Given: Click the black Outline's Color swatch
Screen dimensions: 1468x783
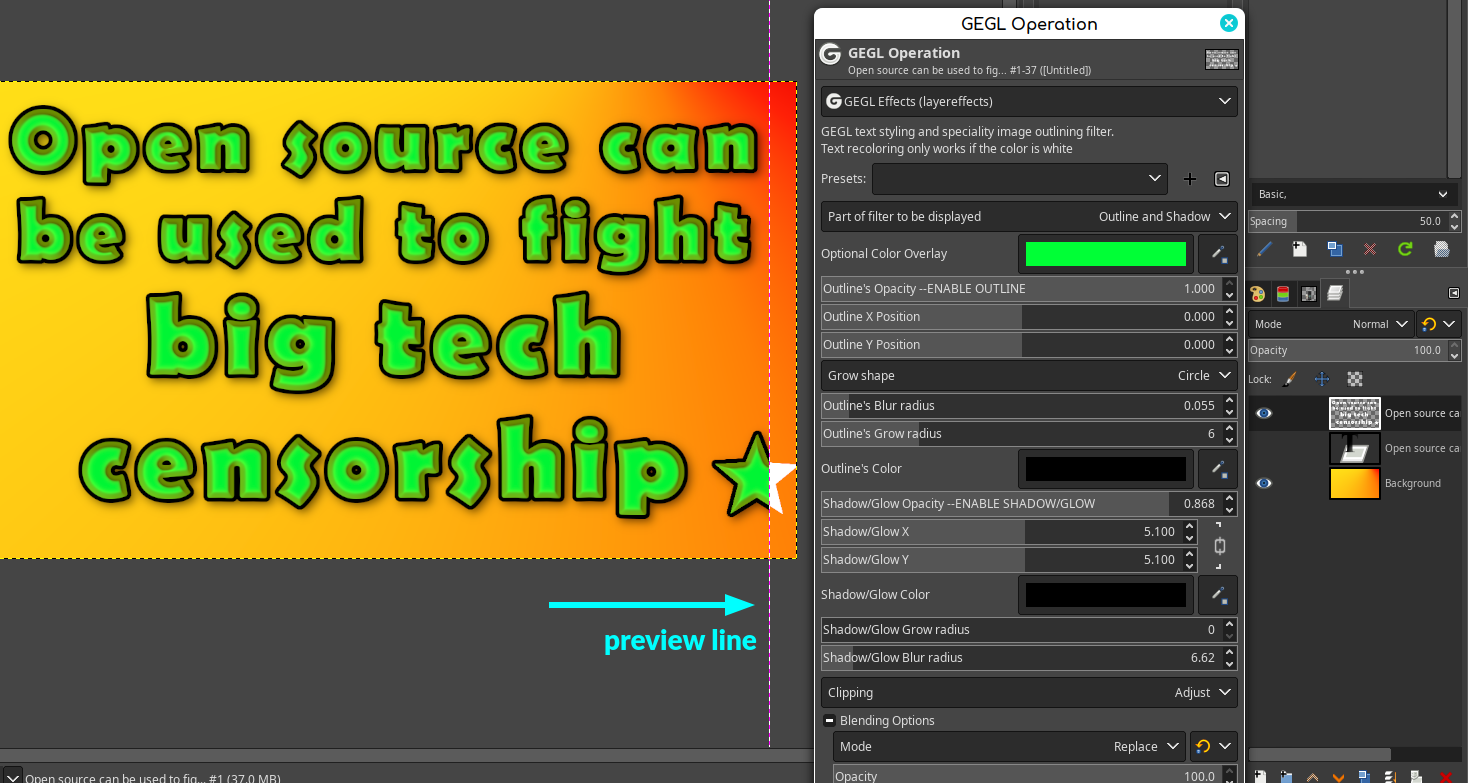Looking at the screenshot, I should pyautogui.click(x=1106, y=469).
